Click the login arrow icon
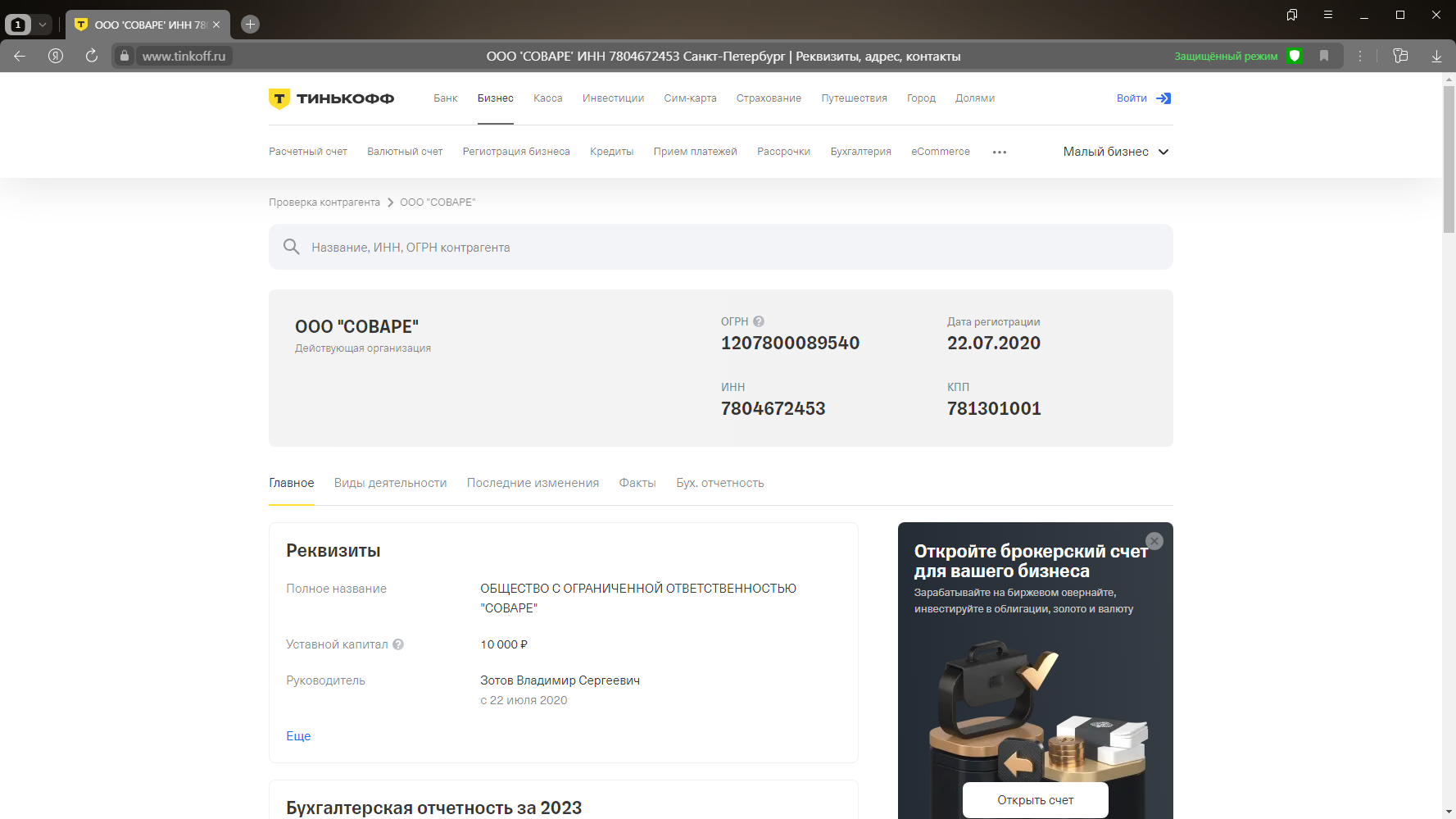The image size is (1456, 819). pyautogui.click(x=1163, y=98)
